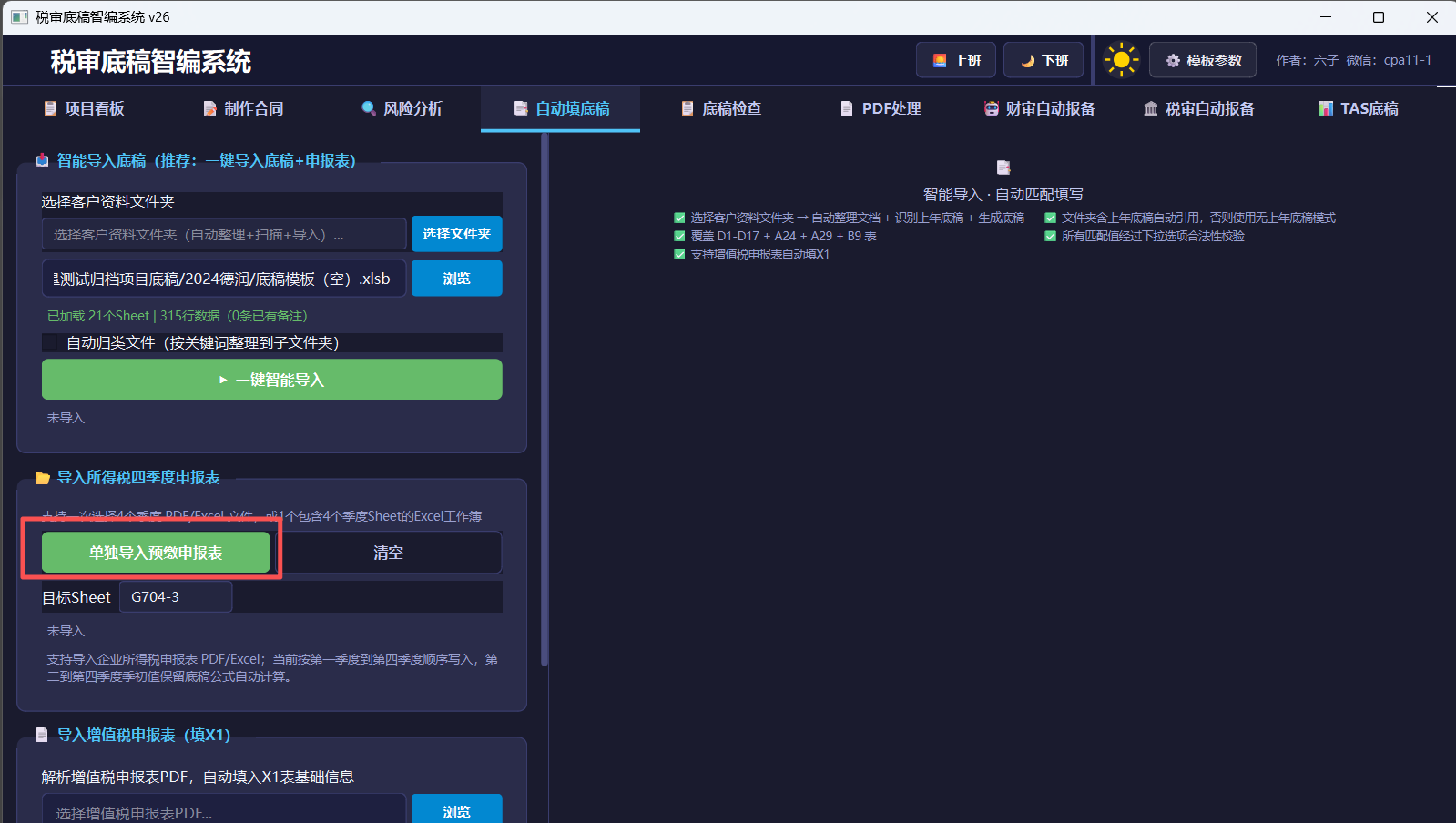Click the left panel vertical scrollbar
This screenshot has width=1456, height=823.
(545, 399)
